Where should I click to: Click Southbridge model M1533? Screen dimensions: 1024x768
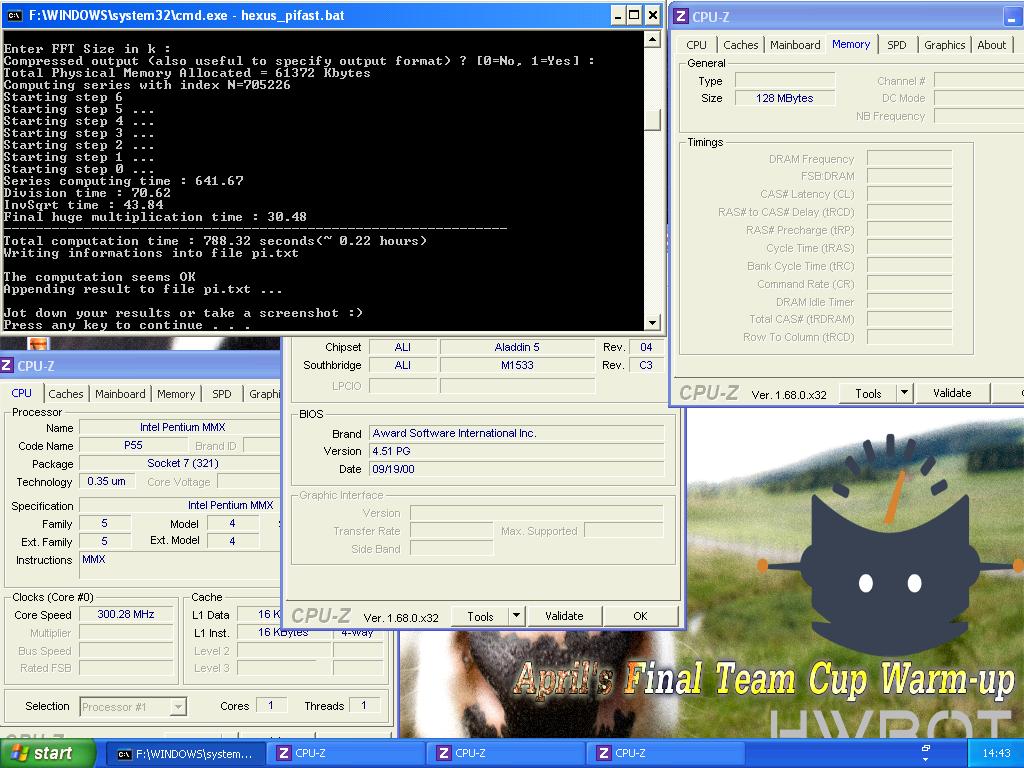517,365
